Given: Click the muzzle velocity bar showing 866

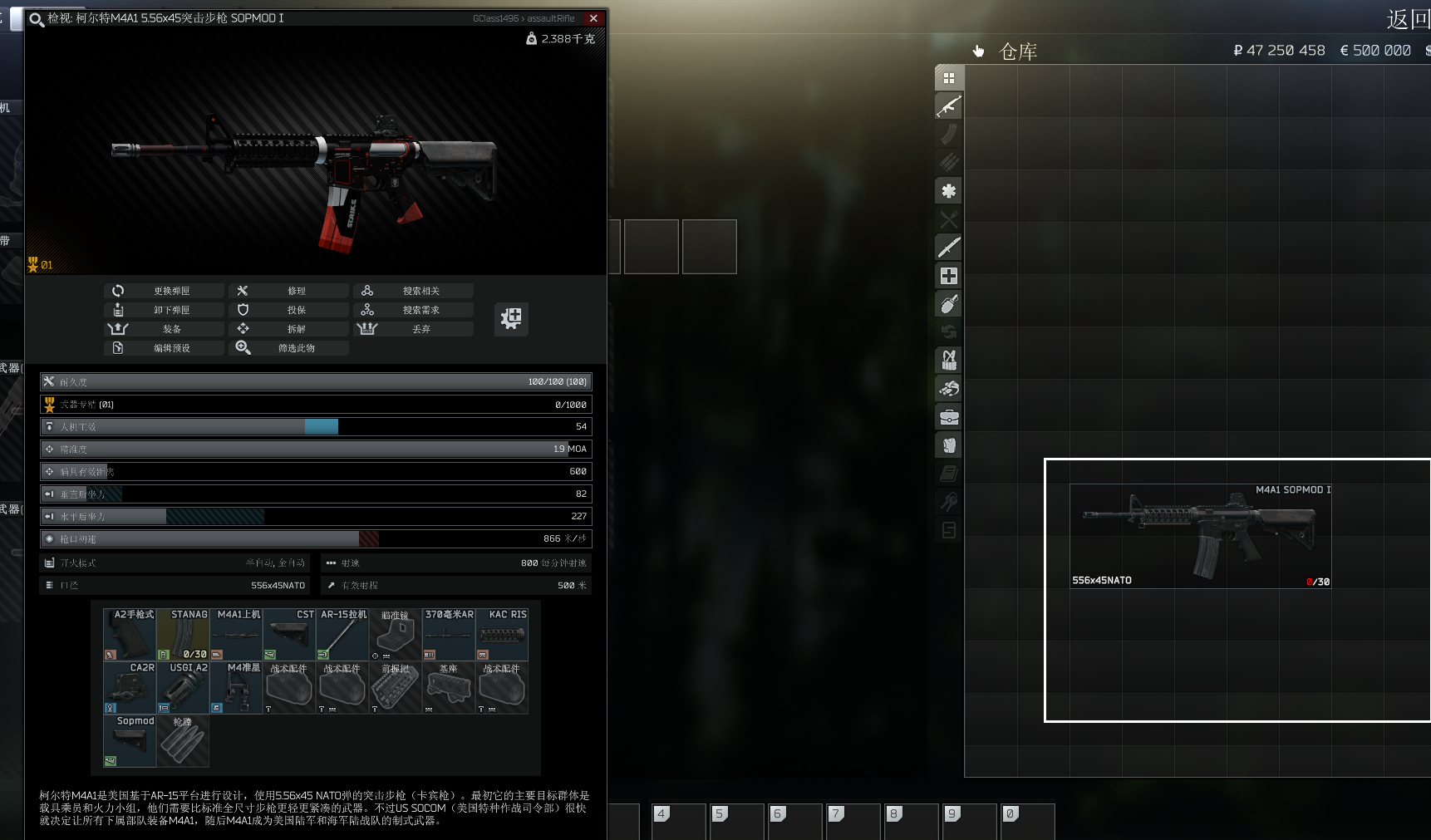Looking at the screenshot, I should click(316, 538).
